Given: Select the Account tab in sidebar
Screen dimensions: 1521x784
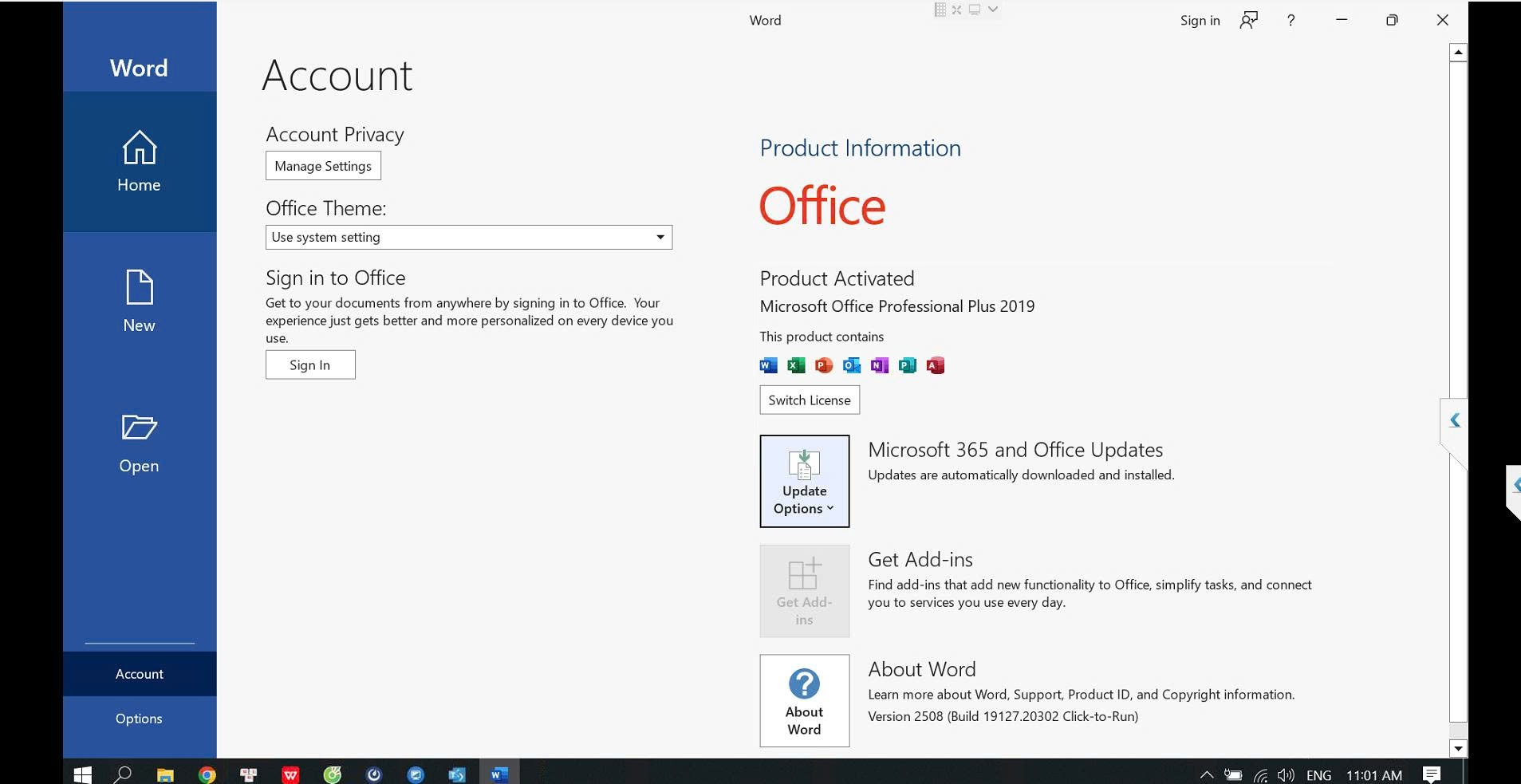Looking at the screenshot, I should point(139,674).
